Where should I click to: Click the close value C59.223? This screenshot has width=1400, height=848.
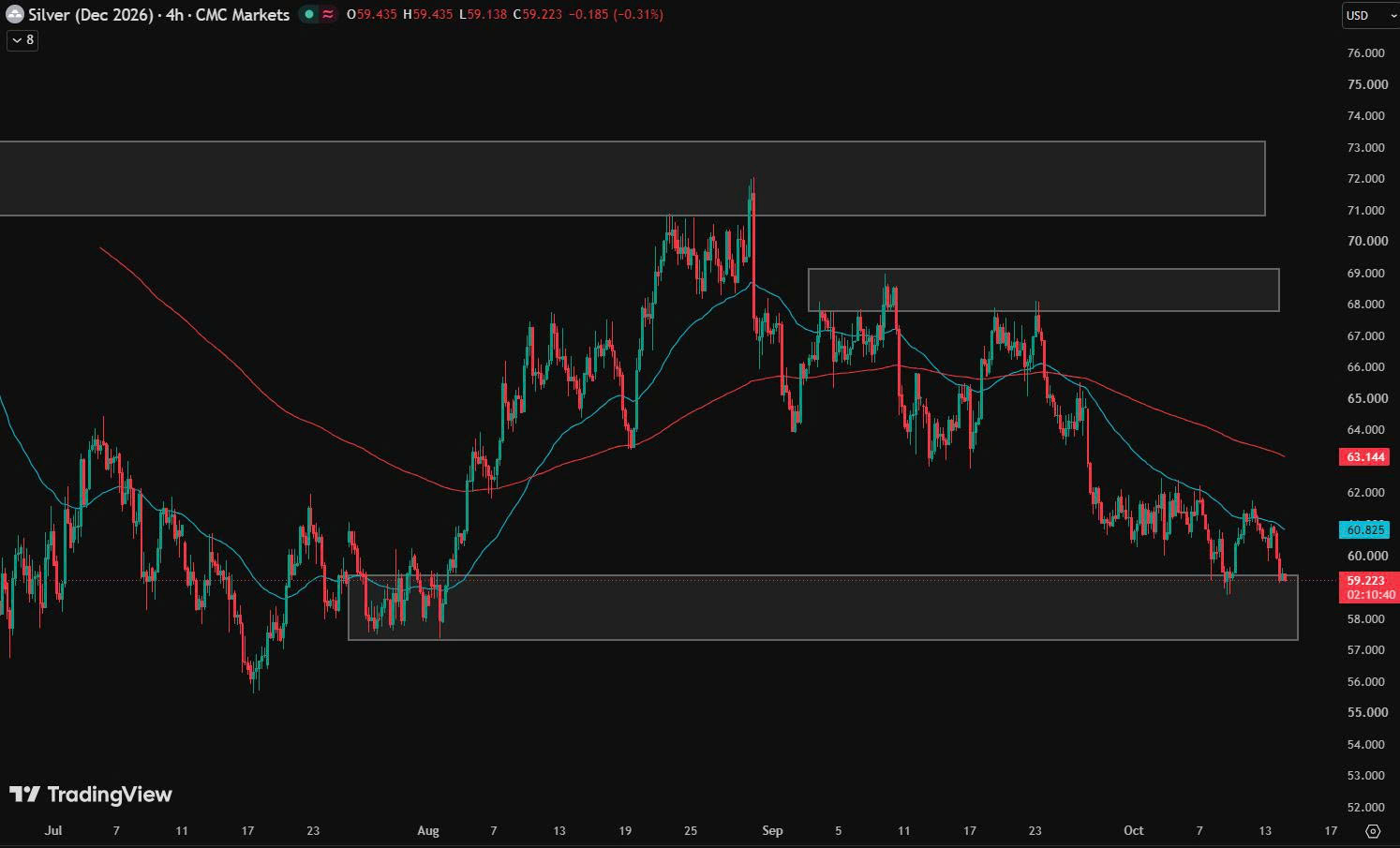pyautogui.click(x=538, y=14)
